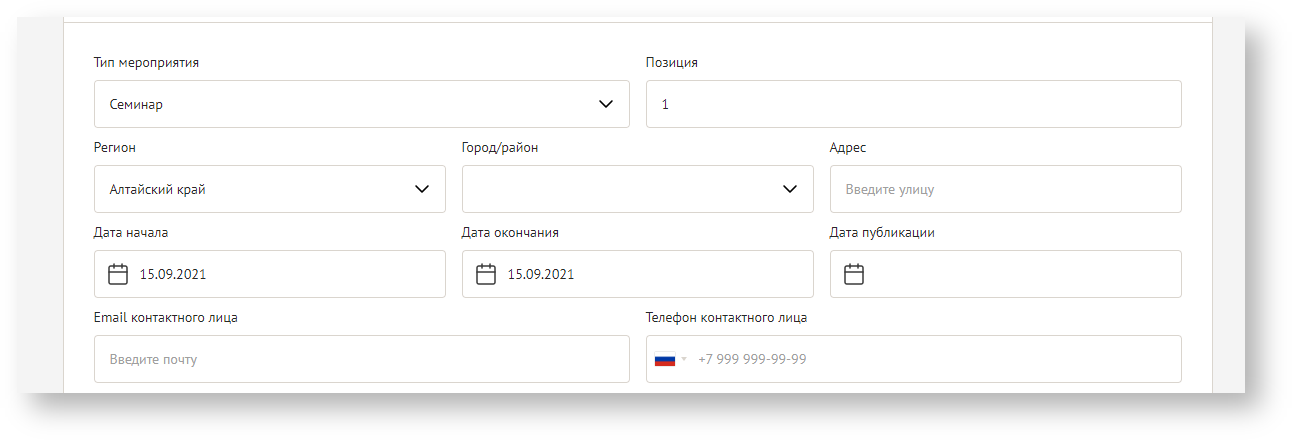This screenshot has width=1293, height=441.
Task: Focus the Адрес field with Введите улицу
Action: pyautogui.click(x=1004, y=189)
